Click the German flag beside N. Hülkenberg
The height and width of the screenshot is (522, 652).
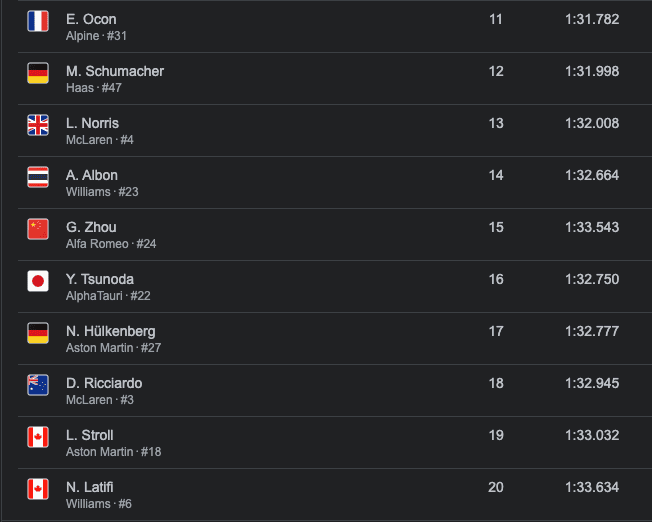(38, 333)
